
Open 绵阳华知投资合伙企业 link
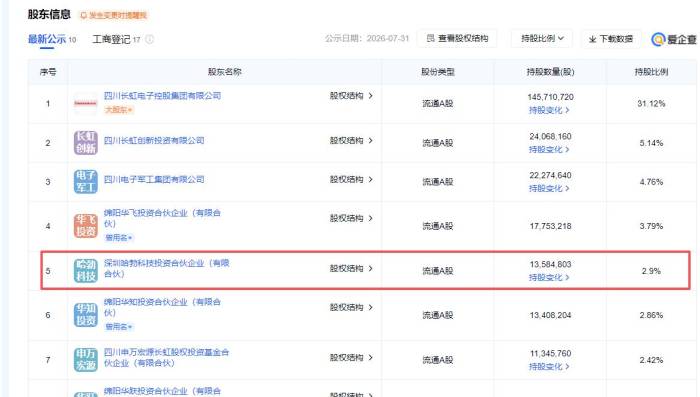coord(162,307)
